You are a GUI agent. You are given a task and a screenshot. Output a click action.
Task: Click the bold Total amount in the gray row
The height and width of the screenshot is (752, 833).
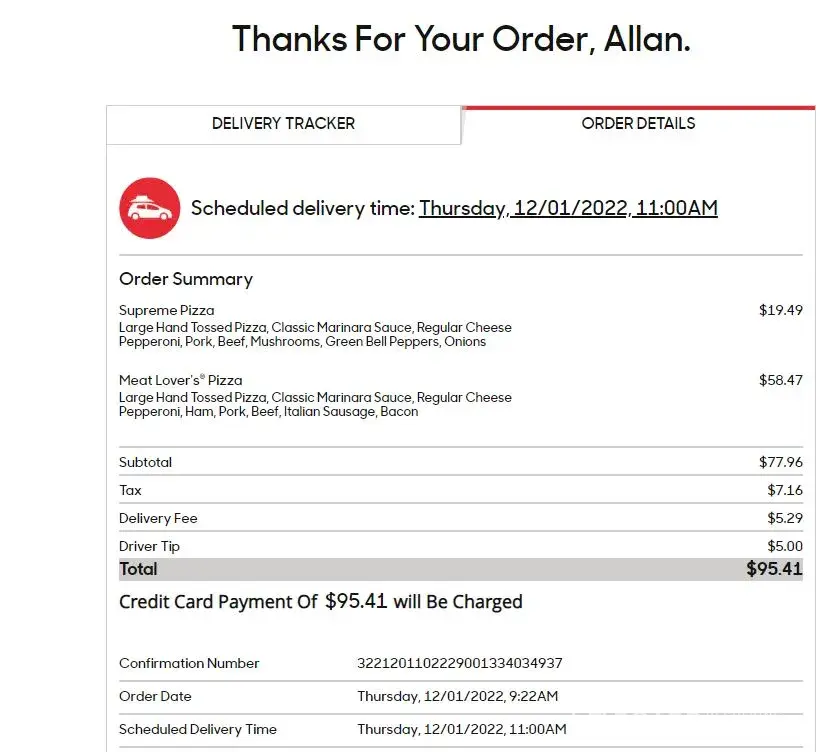pos(774,569)
